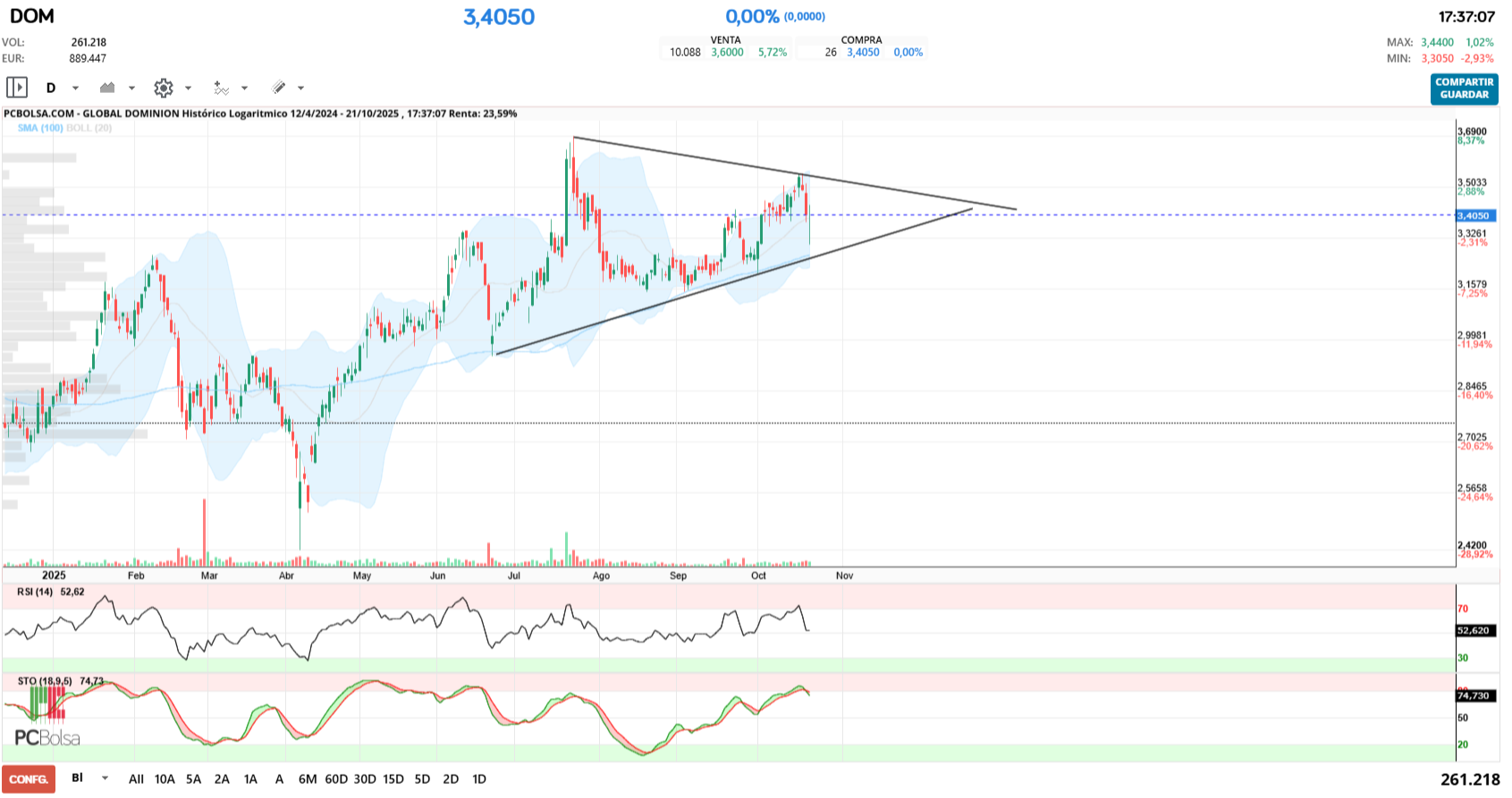Switch to the 30D time range
This screenshot has width=1512, height=798.
coord(365,779)
